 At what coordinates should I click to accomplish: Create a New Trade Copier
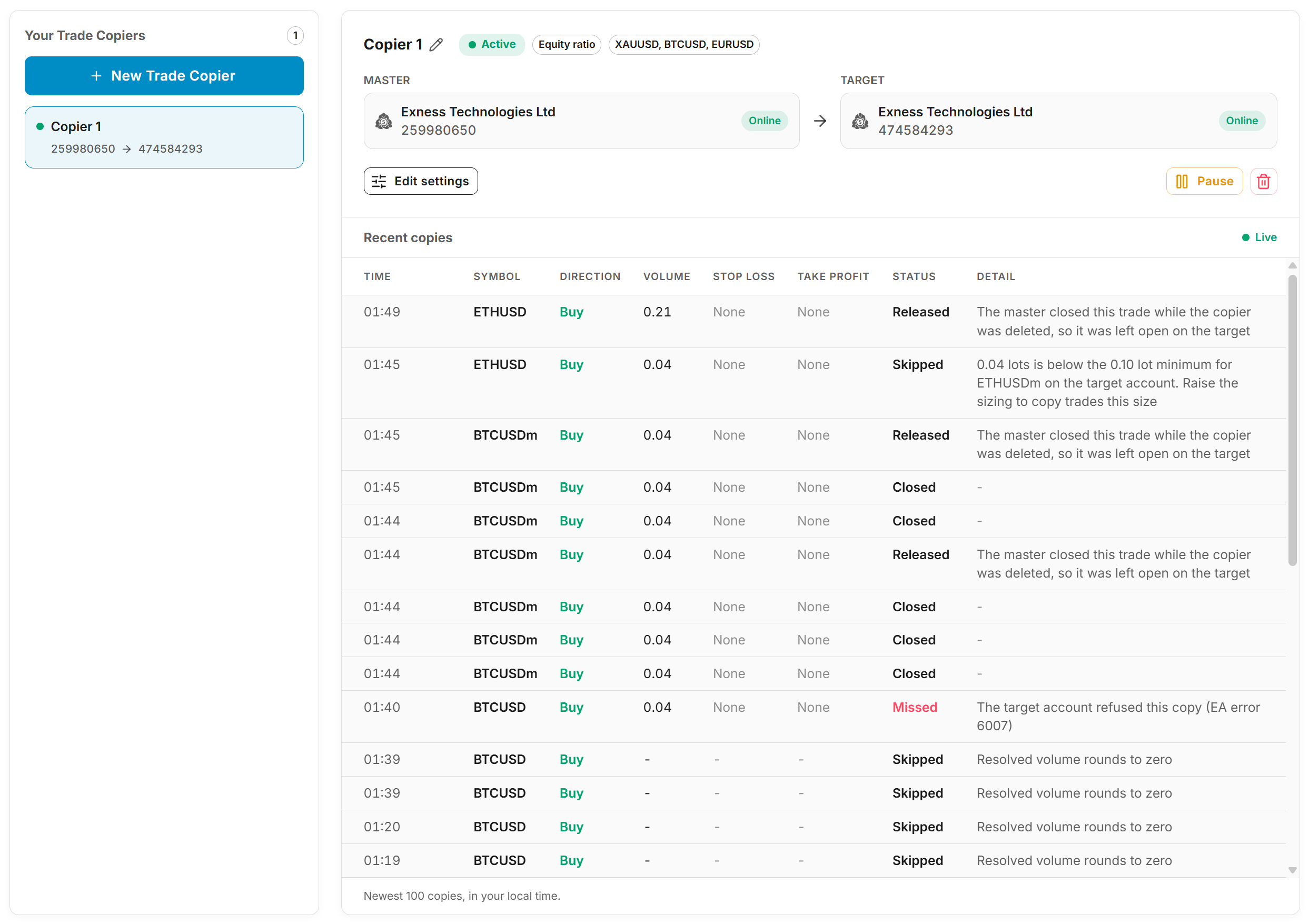[x=164, y=76]
